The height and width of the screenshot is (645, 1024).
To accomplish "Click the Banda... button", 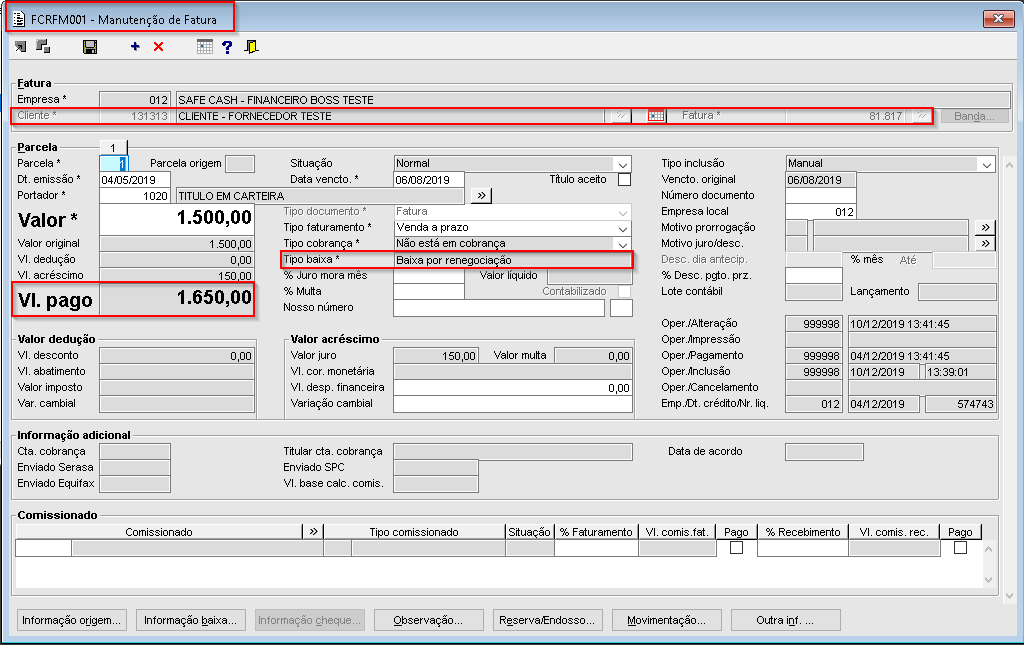I will point(974,116).
